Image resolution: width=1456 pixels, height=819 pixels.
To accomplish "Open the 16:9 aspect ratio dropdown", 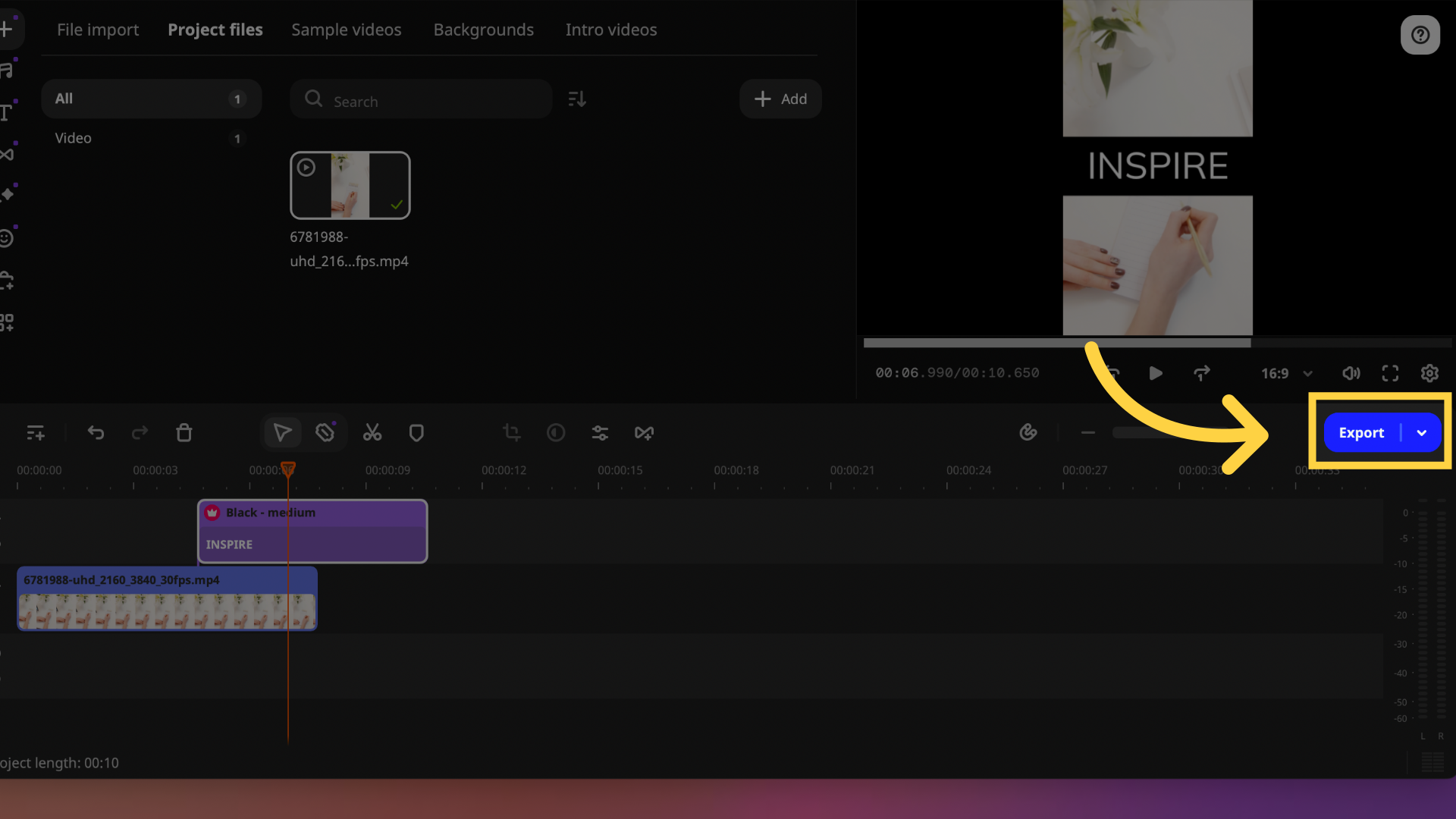I will (x=1287, y=373).
